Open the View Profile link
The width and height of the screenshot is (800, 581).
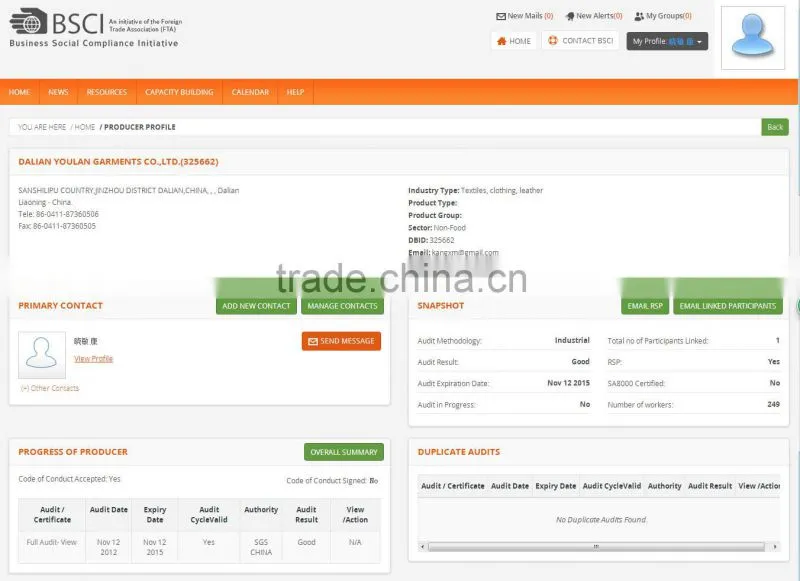(93, 359)
